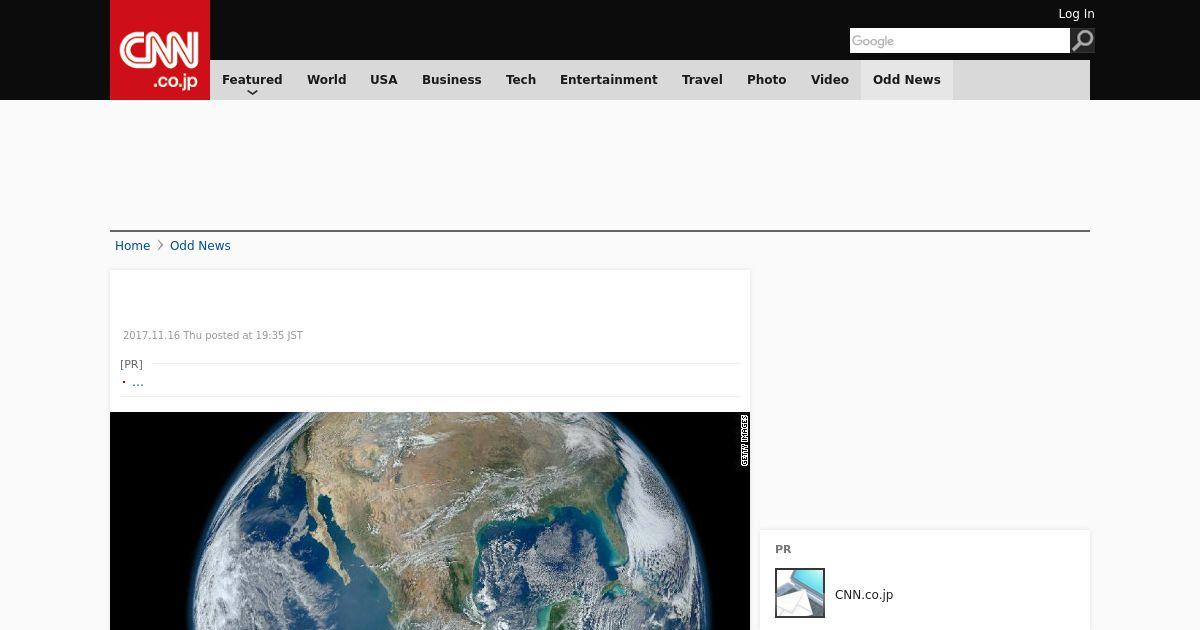Click the article timestamp text '2017.11.16 Thu posted at 19:35 JST'
The height and width of the screenshot is (630, 1200).
(x=213, y=336)
